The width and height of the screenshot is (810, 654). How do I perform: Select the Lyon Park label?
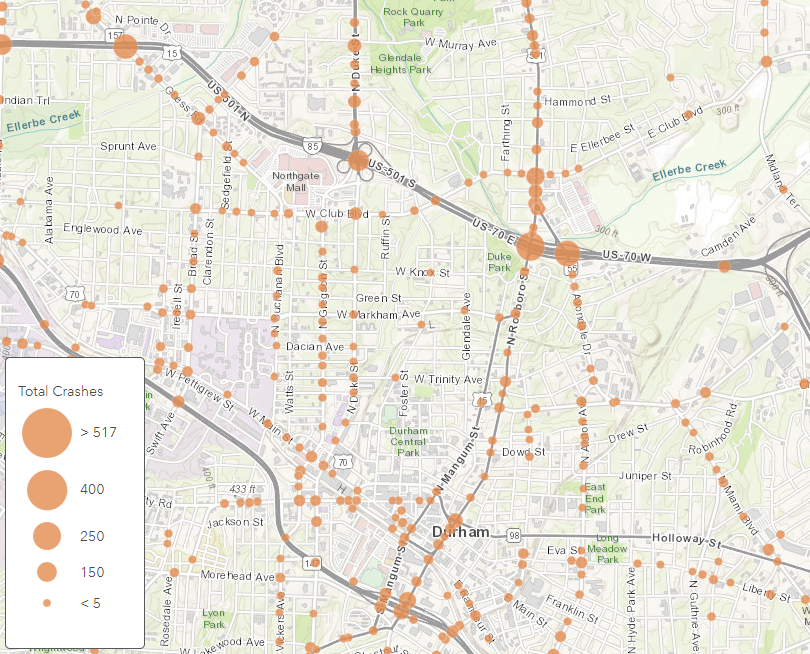click(x=213, y=618)
